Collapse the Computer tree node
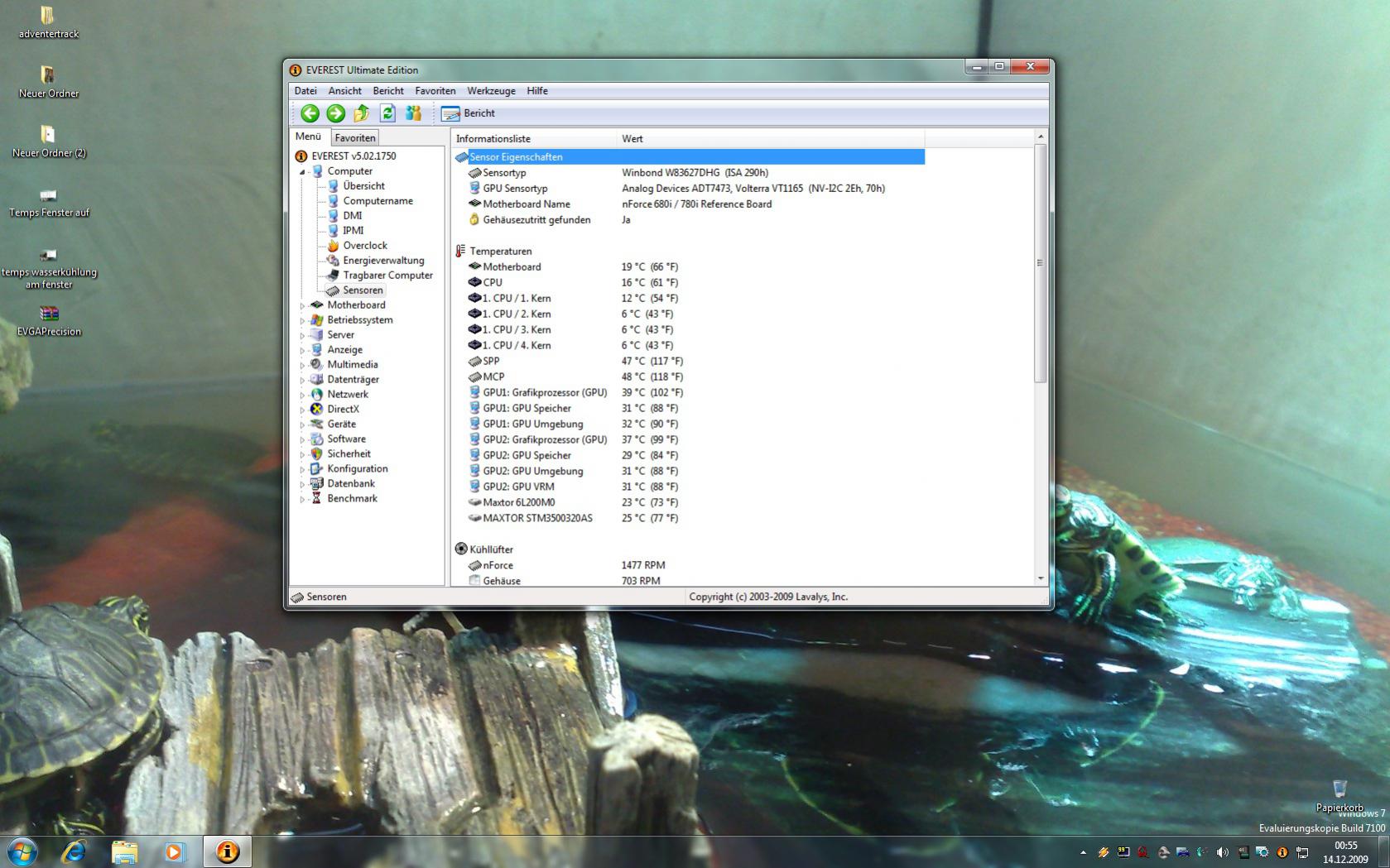Screen dimensions: 1390x868 point(302,172)
